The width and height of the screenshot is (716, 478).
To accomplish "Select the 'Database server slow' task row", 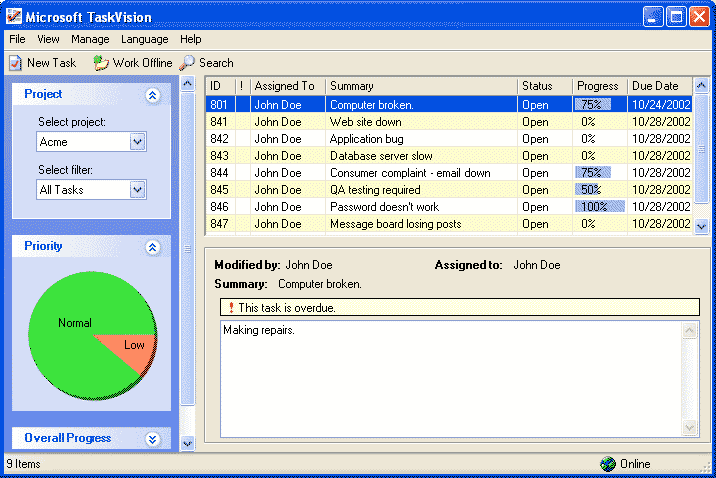I will click(449, 156).
